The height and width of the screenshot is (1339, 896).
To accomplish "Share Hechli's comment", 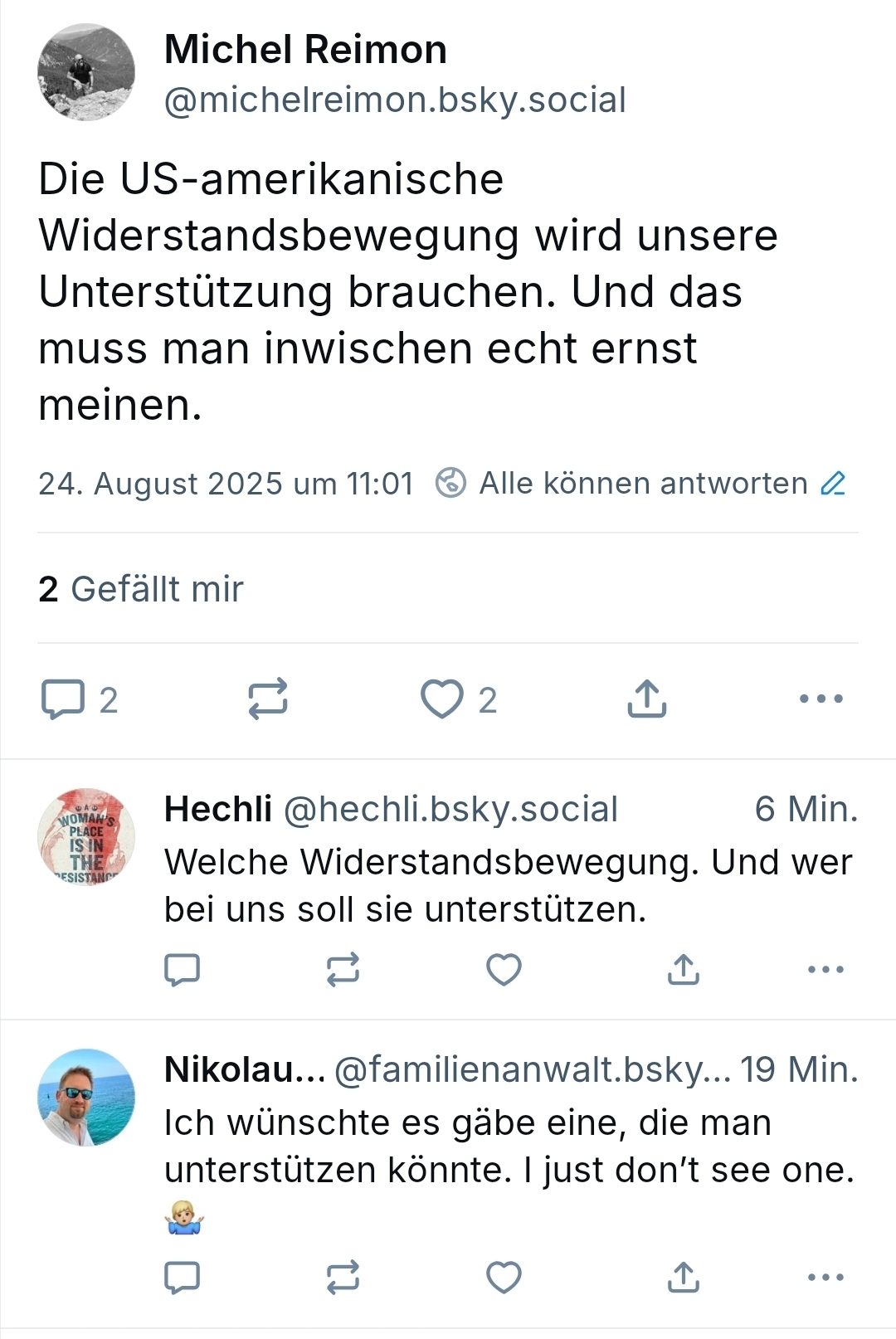I will (x=684, y=969).
